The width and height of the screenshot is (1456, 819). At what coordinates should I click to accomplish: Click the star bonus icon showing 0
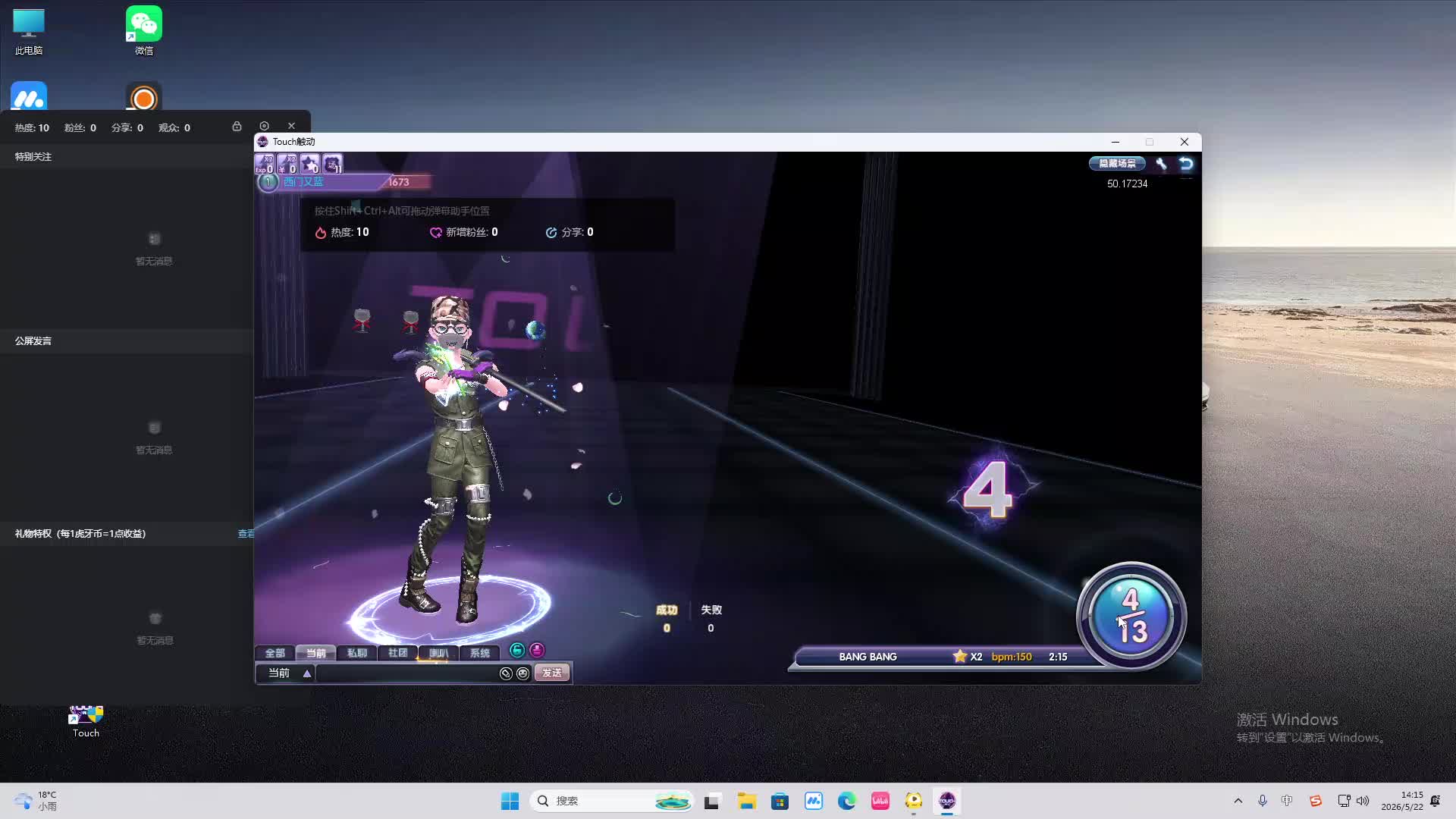pos(310,164)
